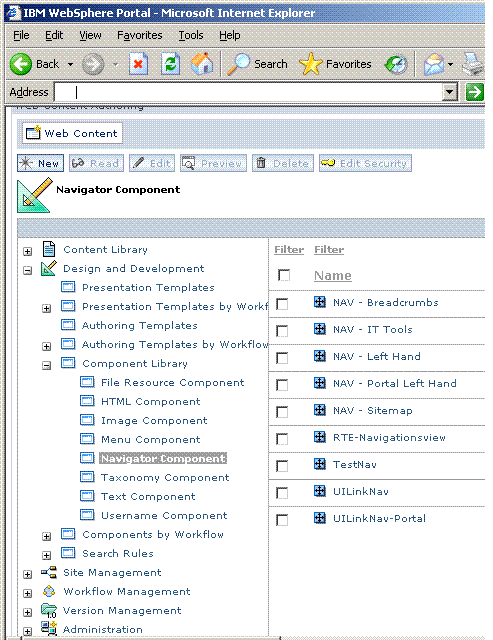Check the RTE-Navigationsview checkbox
This screenshot has height=640, width=493.
click(x=282, y=439)
